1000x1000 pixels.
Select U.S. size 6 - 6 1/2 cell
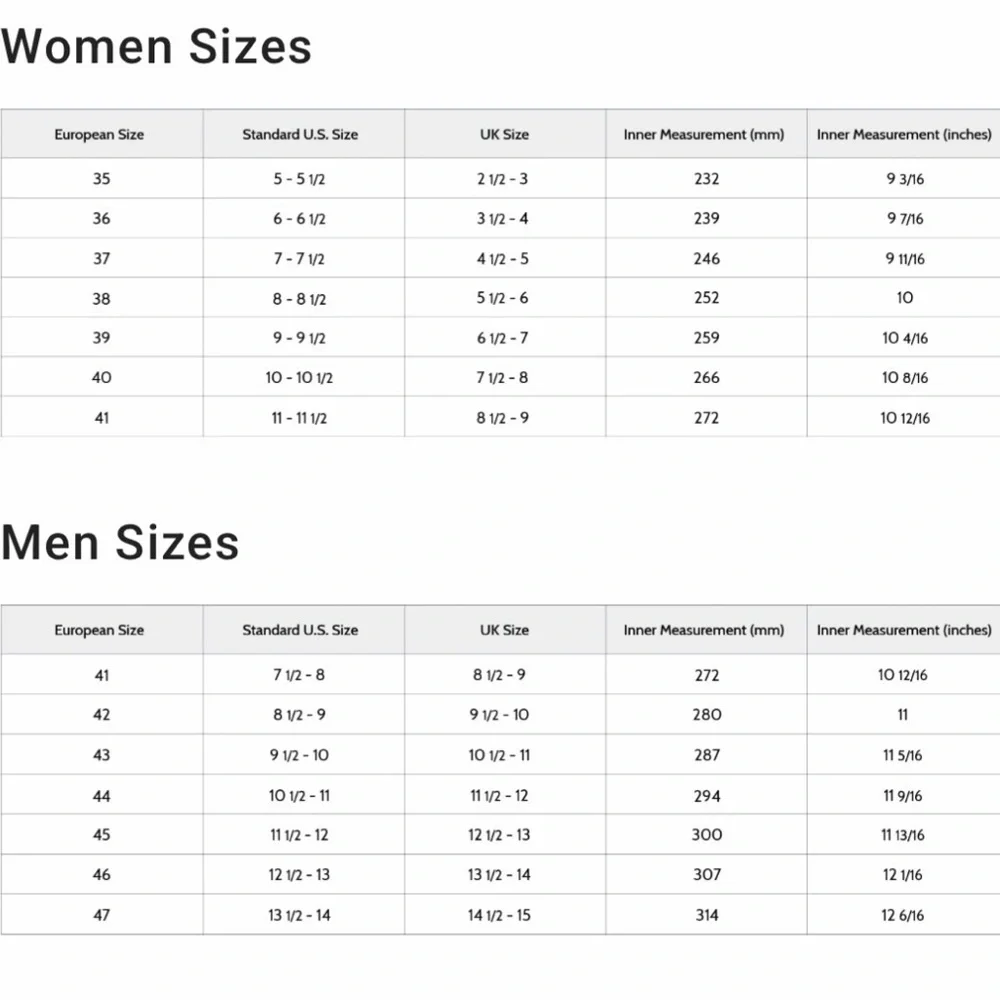click(300, 219)
